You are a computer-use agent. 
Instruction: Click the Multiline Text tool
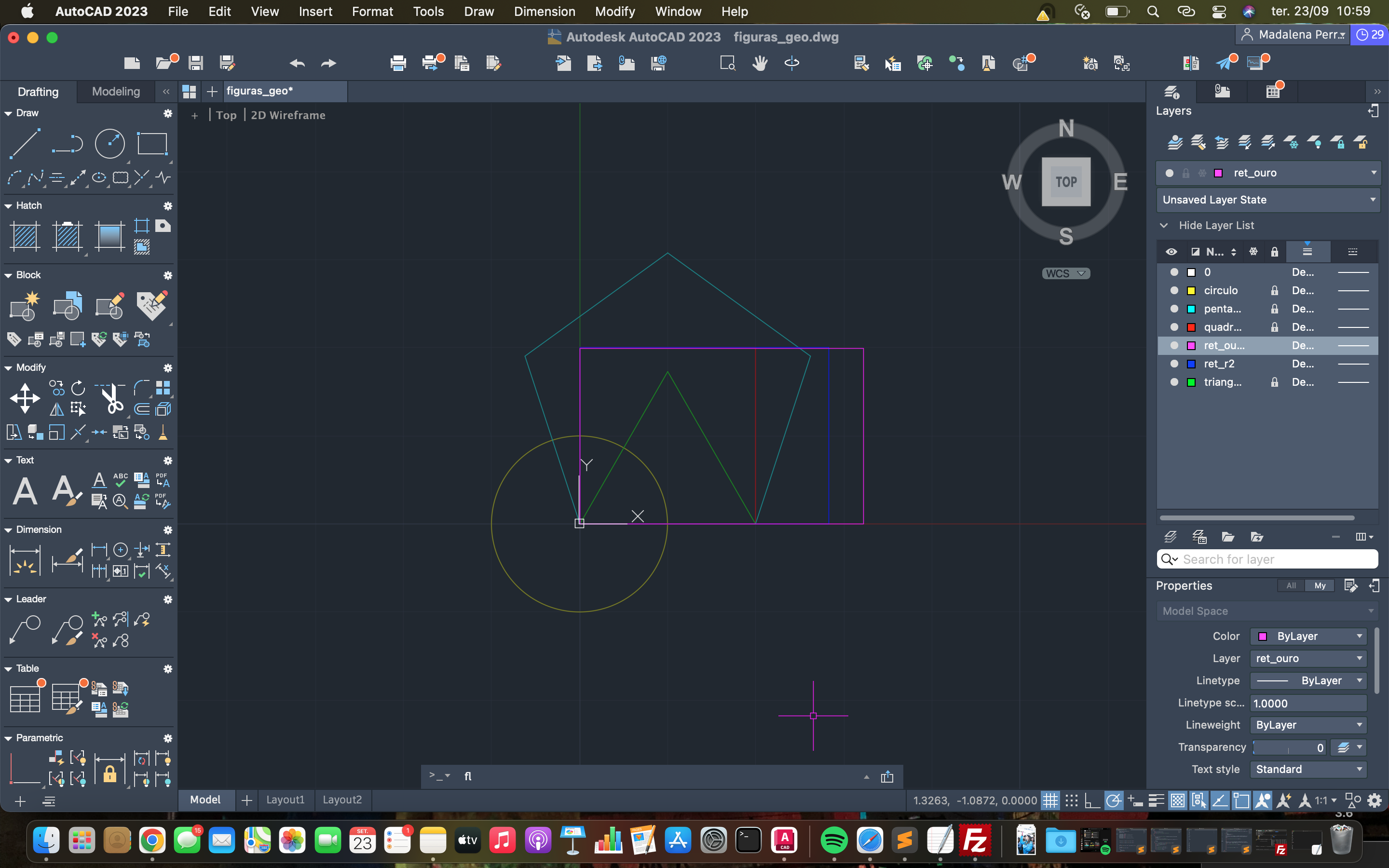coord(25,491)
